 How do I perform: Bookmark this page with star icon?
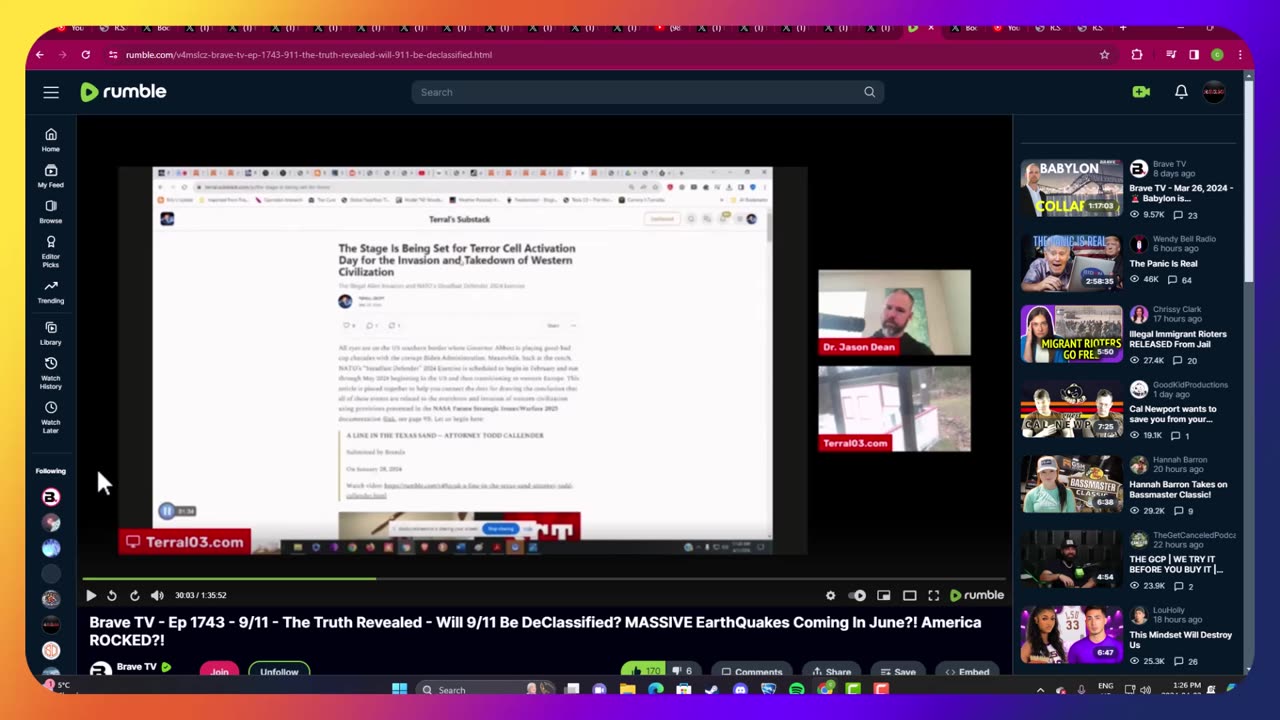1104,55
